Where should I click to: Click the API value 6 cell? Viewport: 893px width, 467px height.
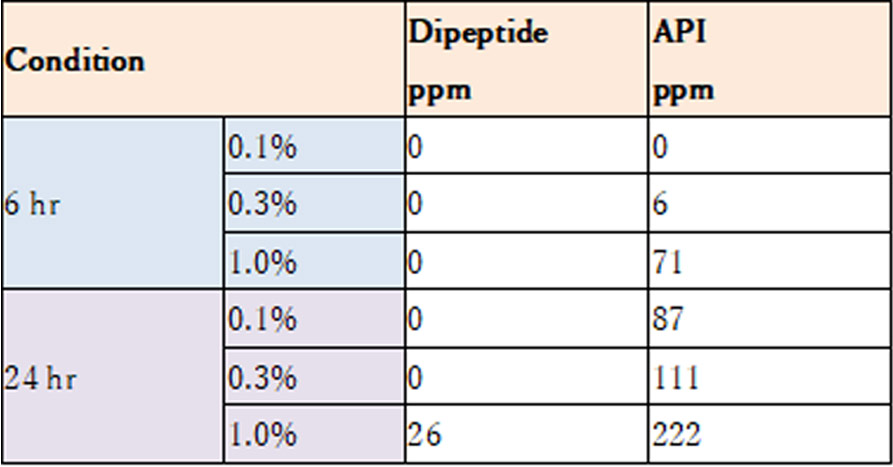771,203
